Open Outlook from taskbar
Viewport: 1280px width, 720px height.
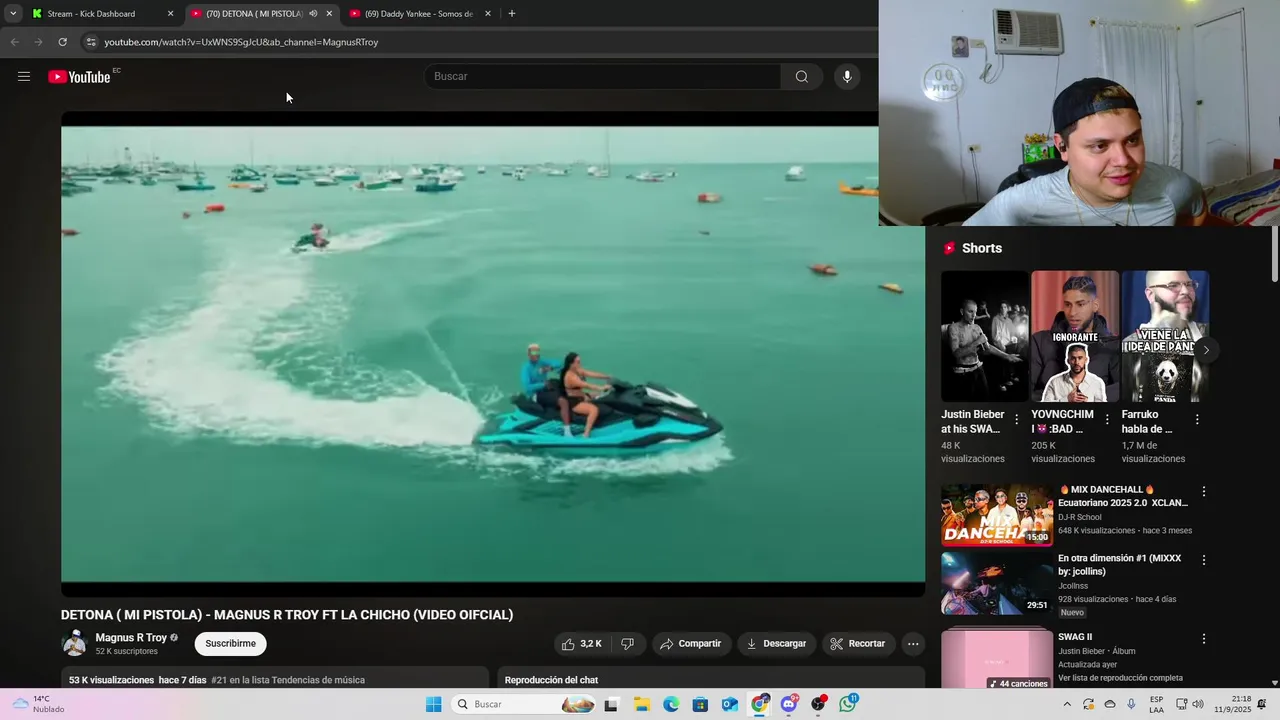click(730, 704)
